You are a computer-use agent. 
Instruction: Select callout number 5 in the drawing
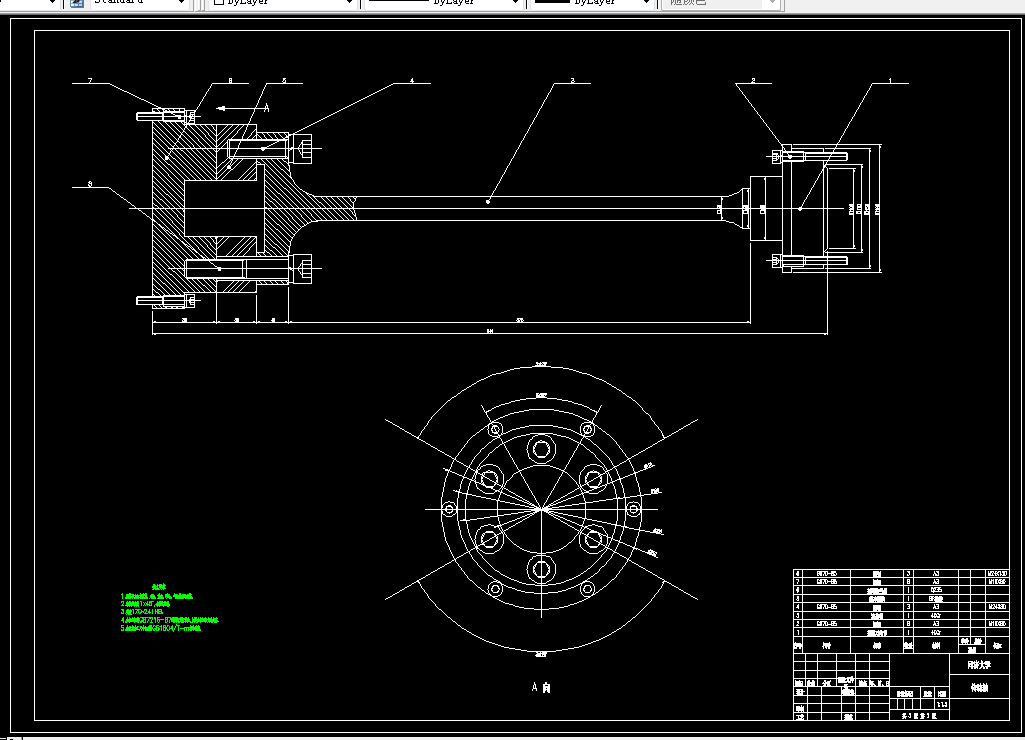284,80
